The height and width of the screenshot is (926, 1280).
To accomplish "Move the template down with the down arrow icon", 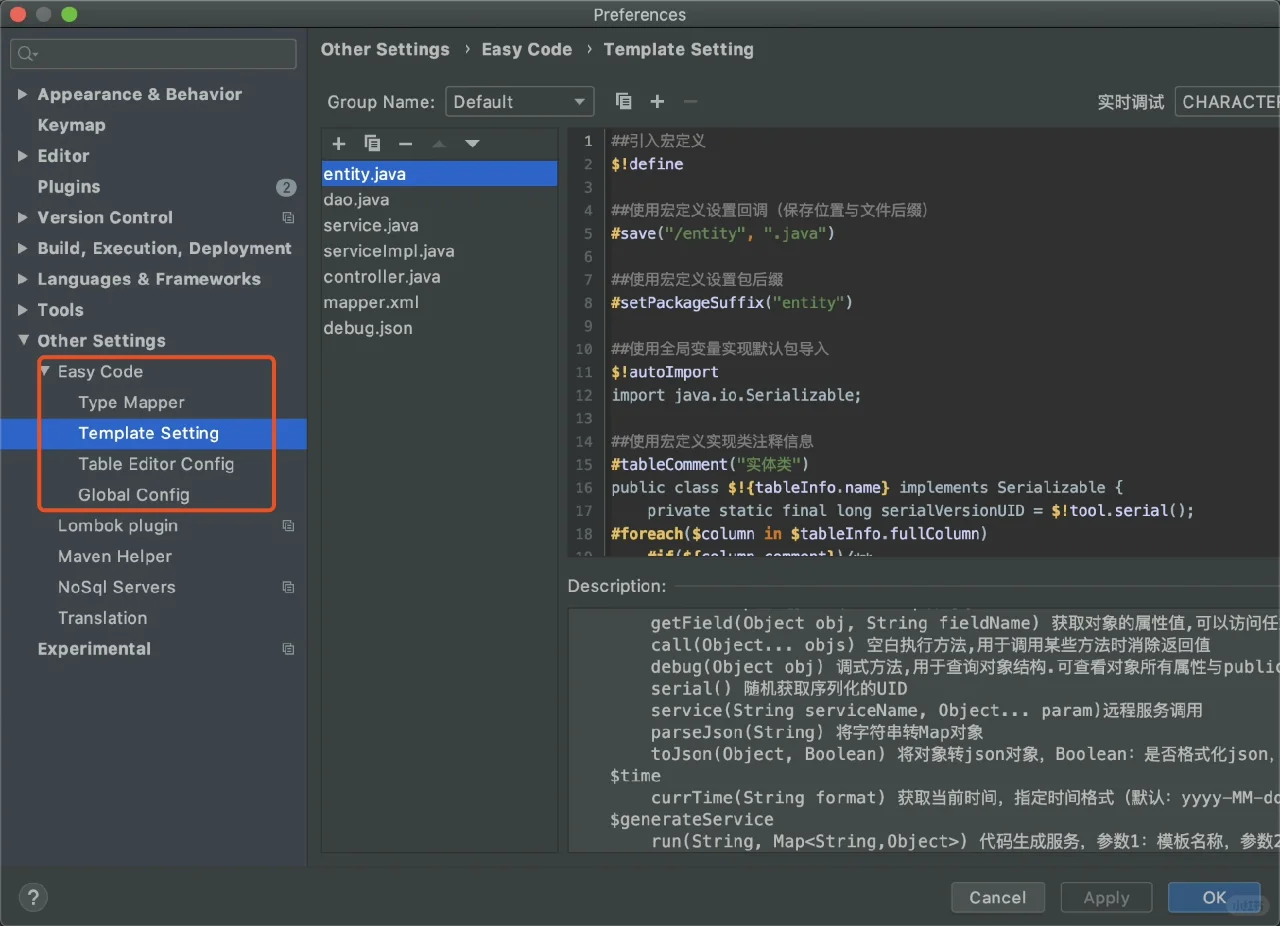I will pyautogui.click(x=472, y=144).
